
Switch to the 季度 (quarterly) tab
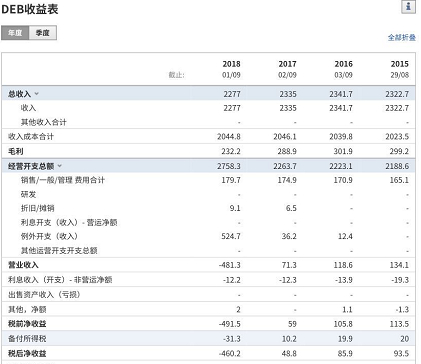(43, 33)
